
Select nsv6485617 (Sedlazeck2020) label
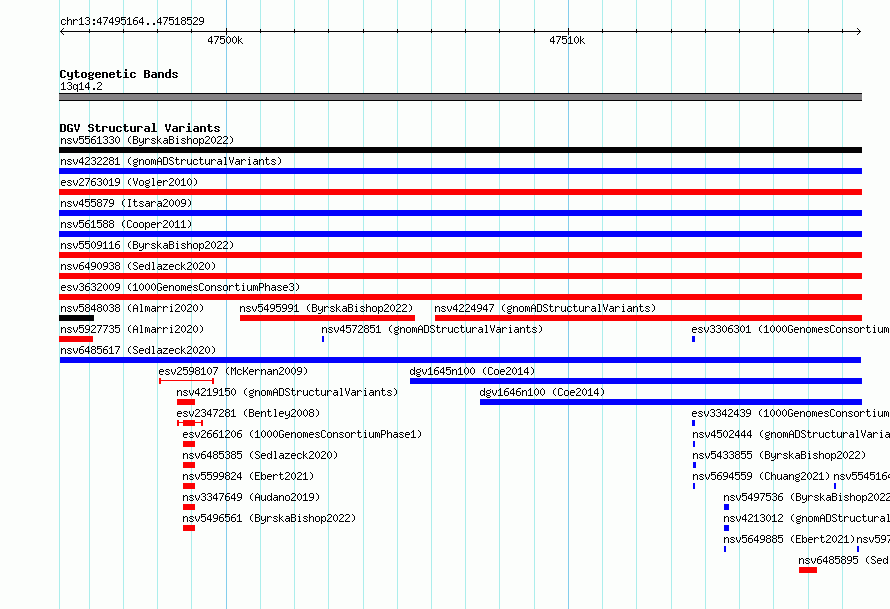click(x=138, y=350)
